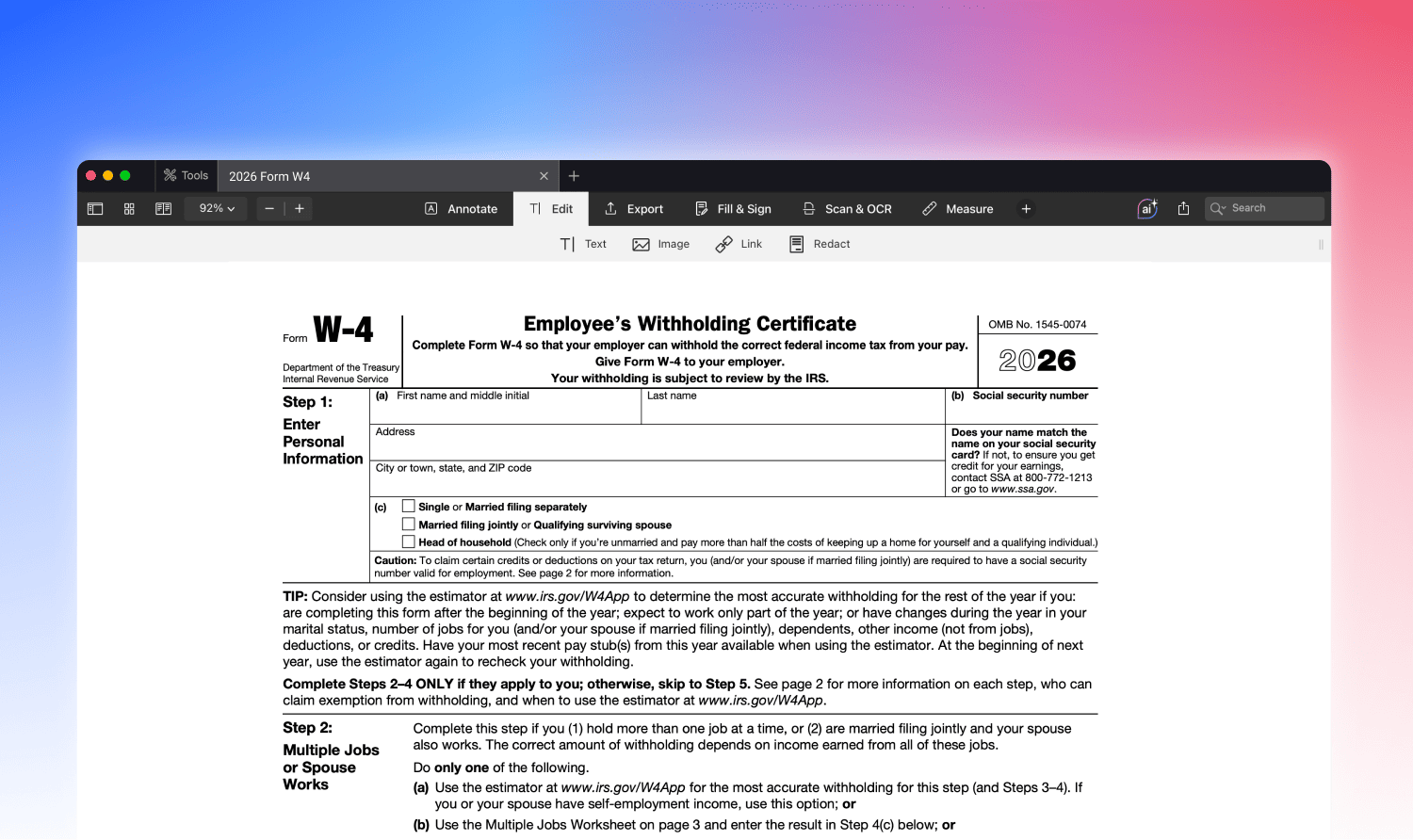Image resolution: width=1413 pixels, height=840 pixels.
Task: Click the share icon in toolbar
Action: point(1183,209)
